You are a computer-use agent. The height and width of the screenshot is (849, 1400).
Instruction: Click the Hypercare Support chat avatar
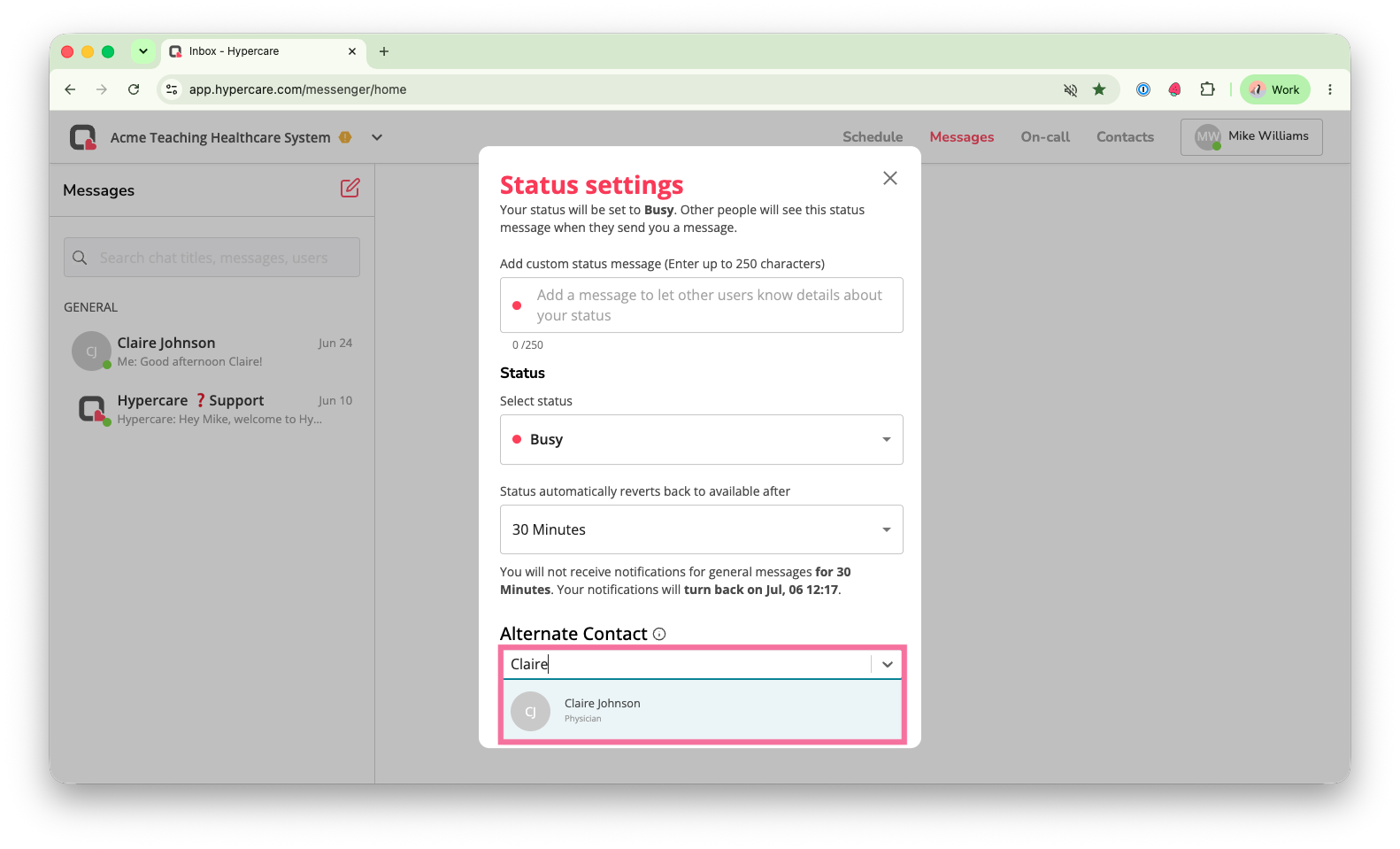coord(91,409)
